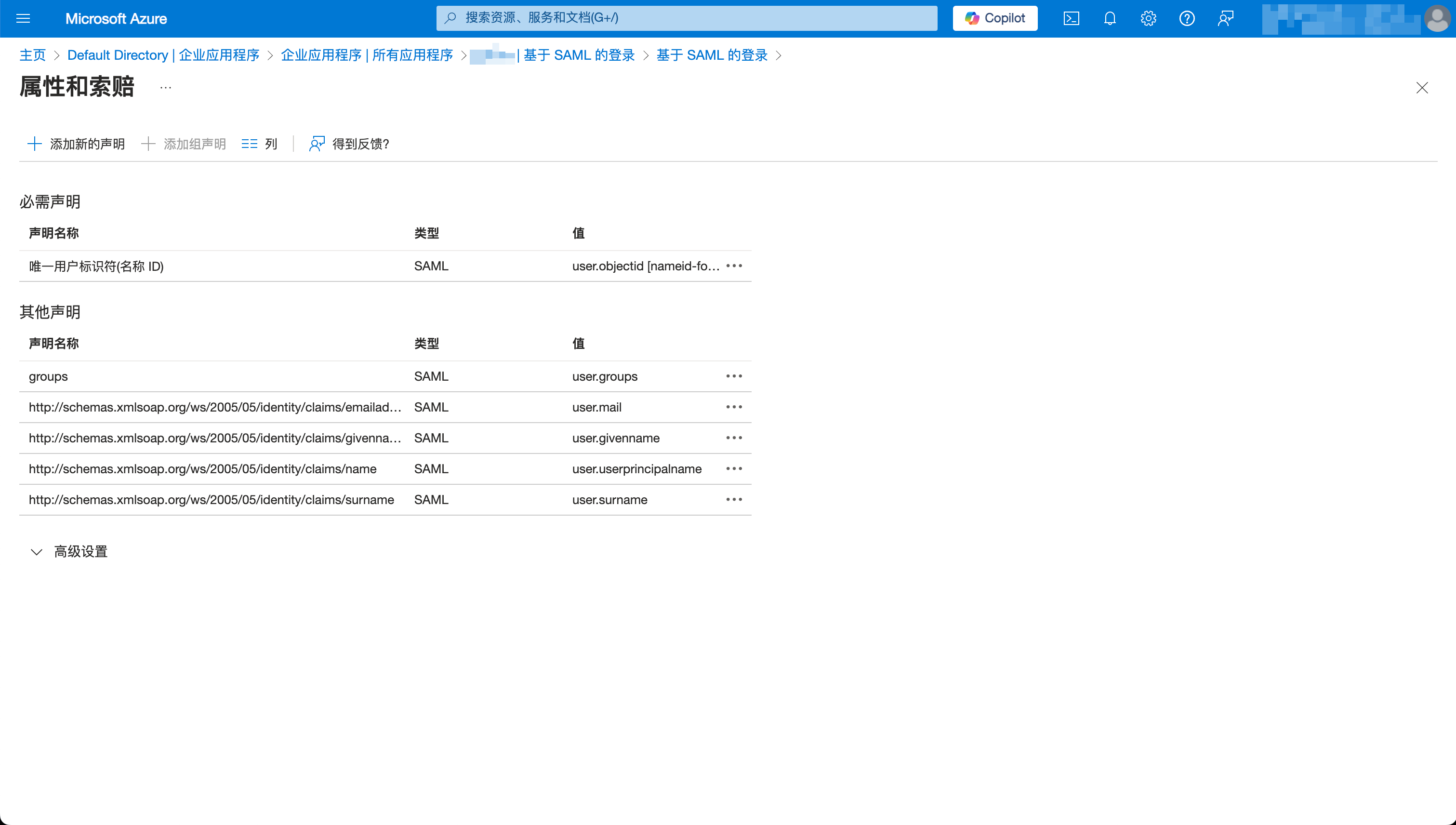Open the notifications bell
Viewport: 1456px width, 825px height.
1109,18
